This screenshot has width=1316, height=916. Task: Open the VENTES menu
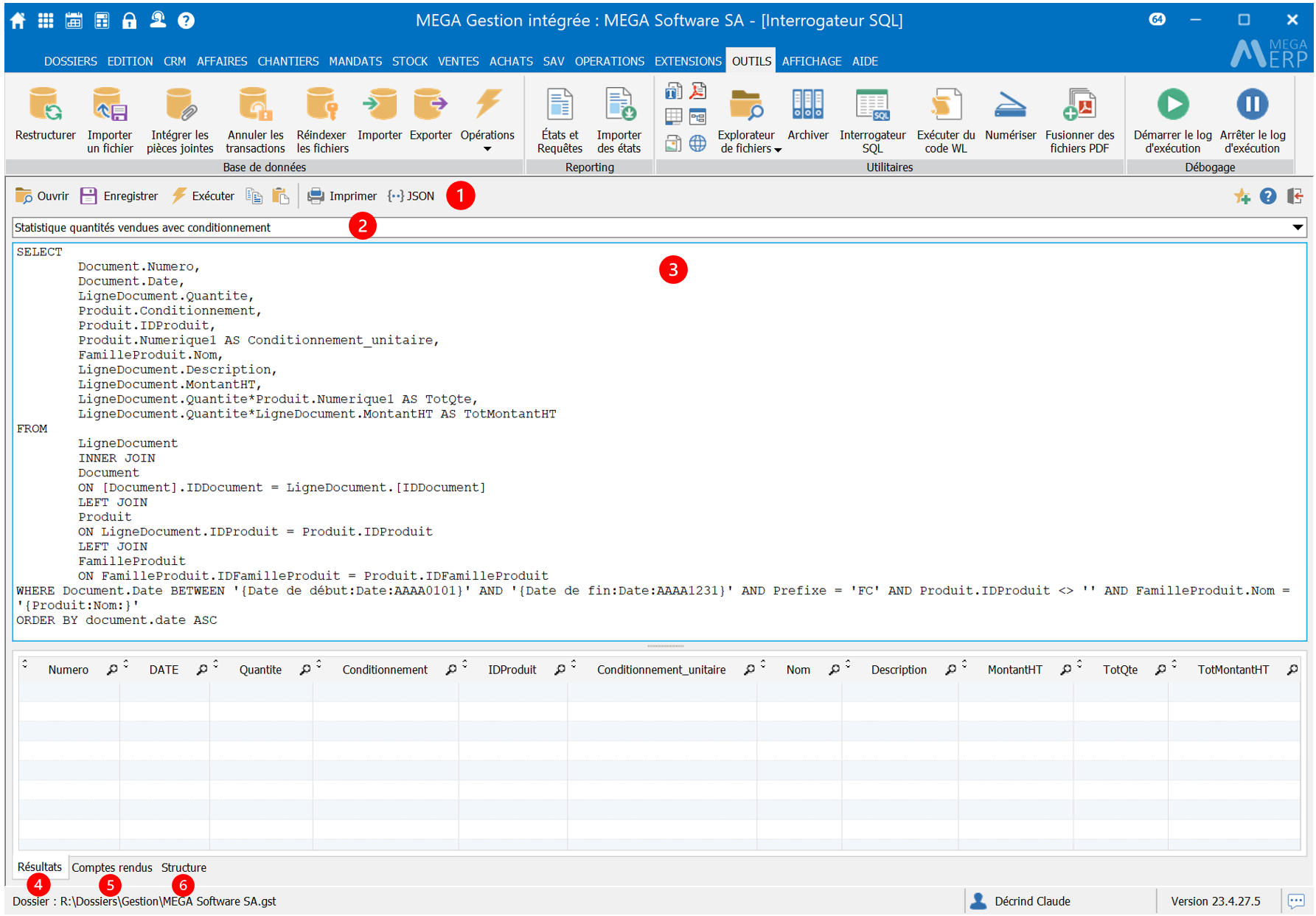(x=458, y=61)
